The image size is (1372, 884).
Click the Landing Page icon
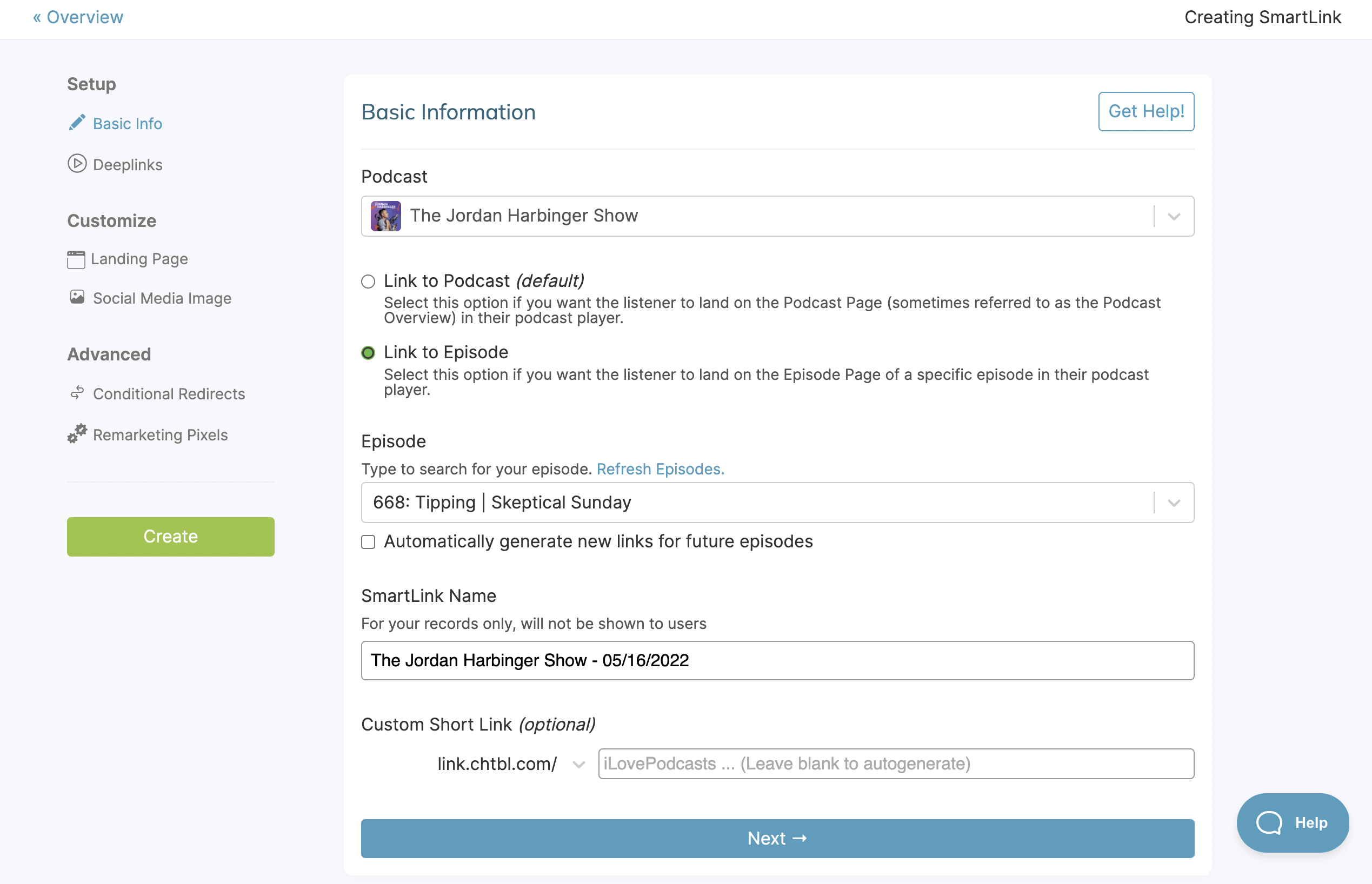point(77,259)
